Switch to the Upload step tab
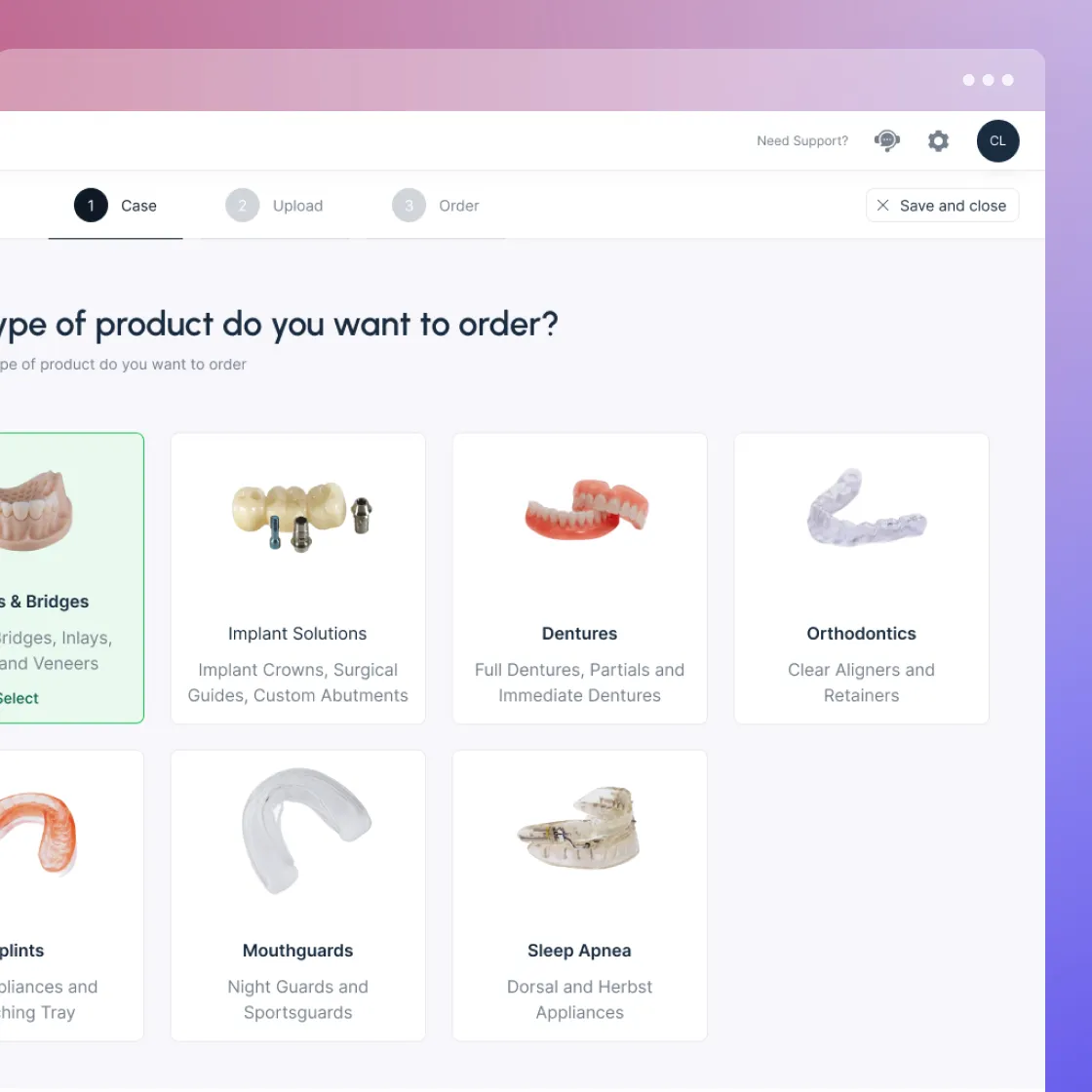This screenshot has width=1092, height=1092. (x=274, y=206)
